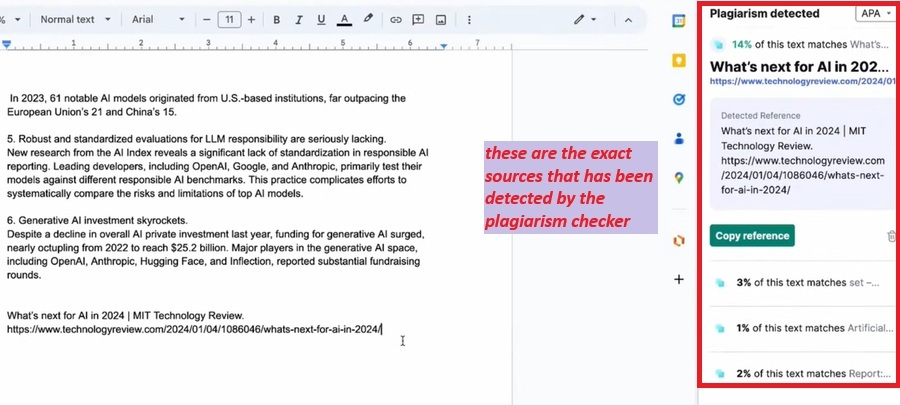The image size is (900, 405).
Task: Click the trash delete icon beside Copy reference
Action: (890, 236)
